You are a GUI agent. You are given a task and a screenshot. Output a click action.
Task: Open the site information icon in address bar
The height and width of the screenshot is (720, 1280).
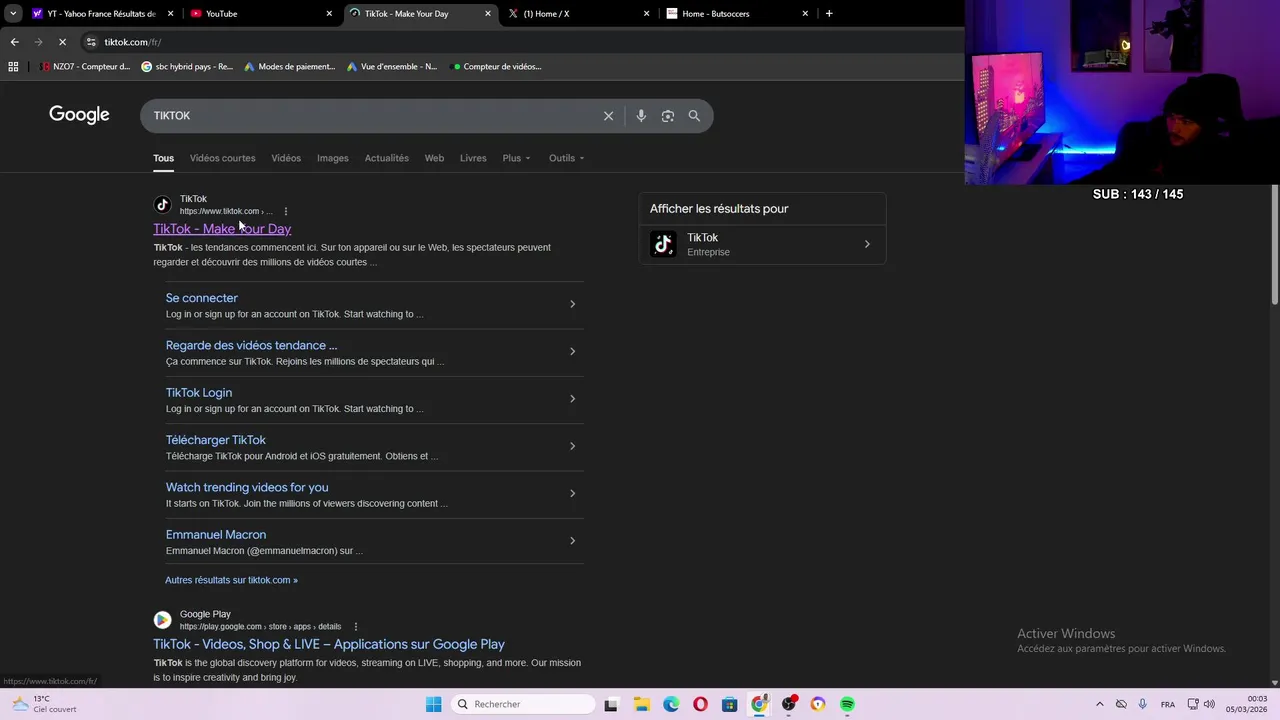tap(91, 42)
